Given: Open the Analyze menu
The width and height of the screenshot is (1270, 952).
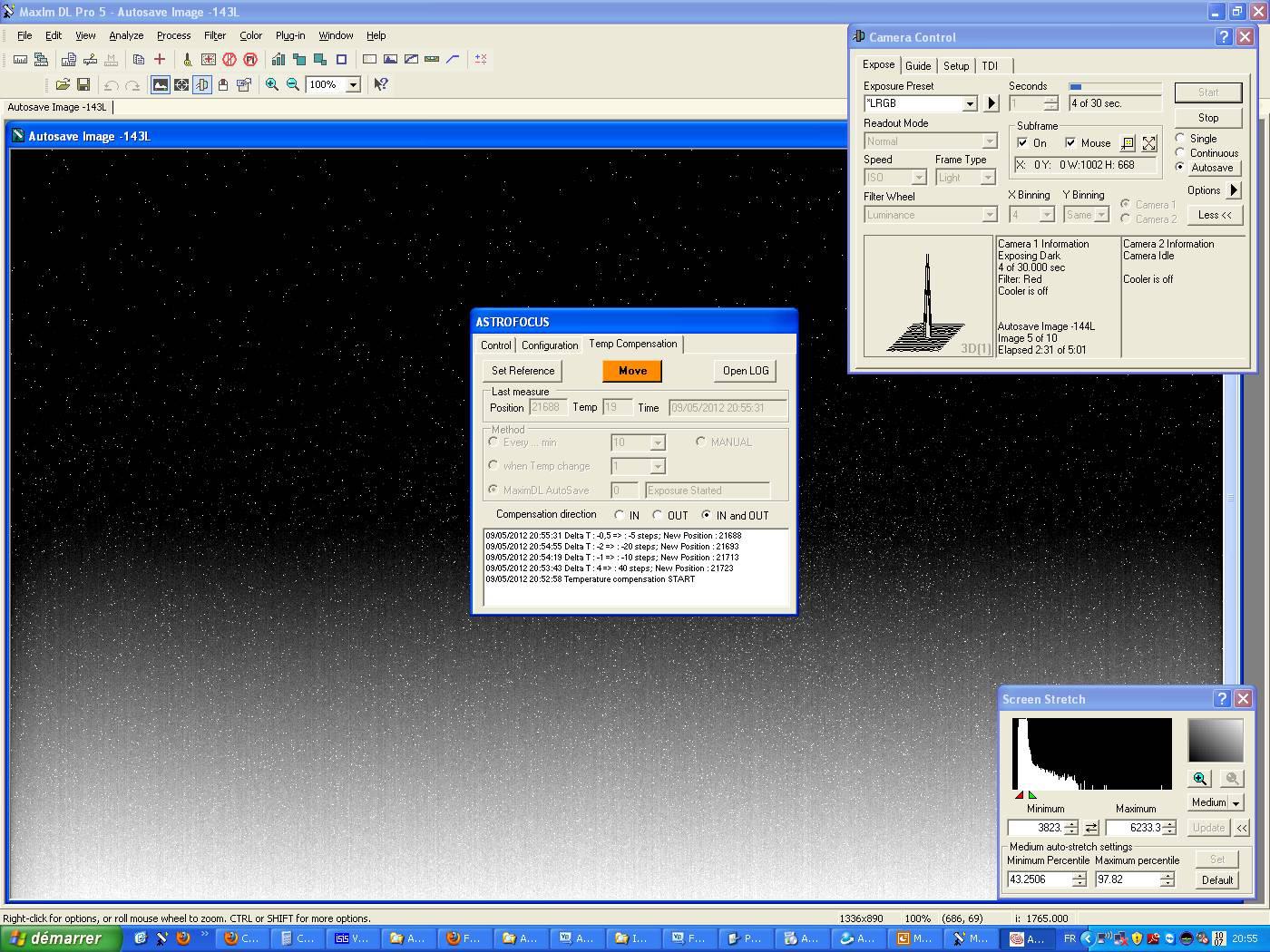Looking at the screenshot, I should [x=126, y=35].
